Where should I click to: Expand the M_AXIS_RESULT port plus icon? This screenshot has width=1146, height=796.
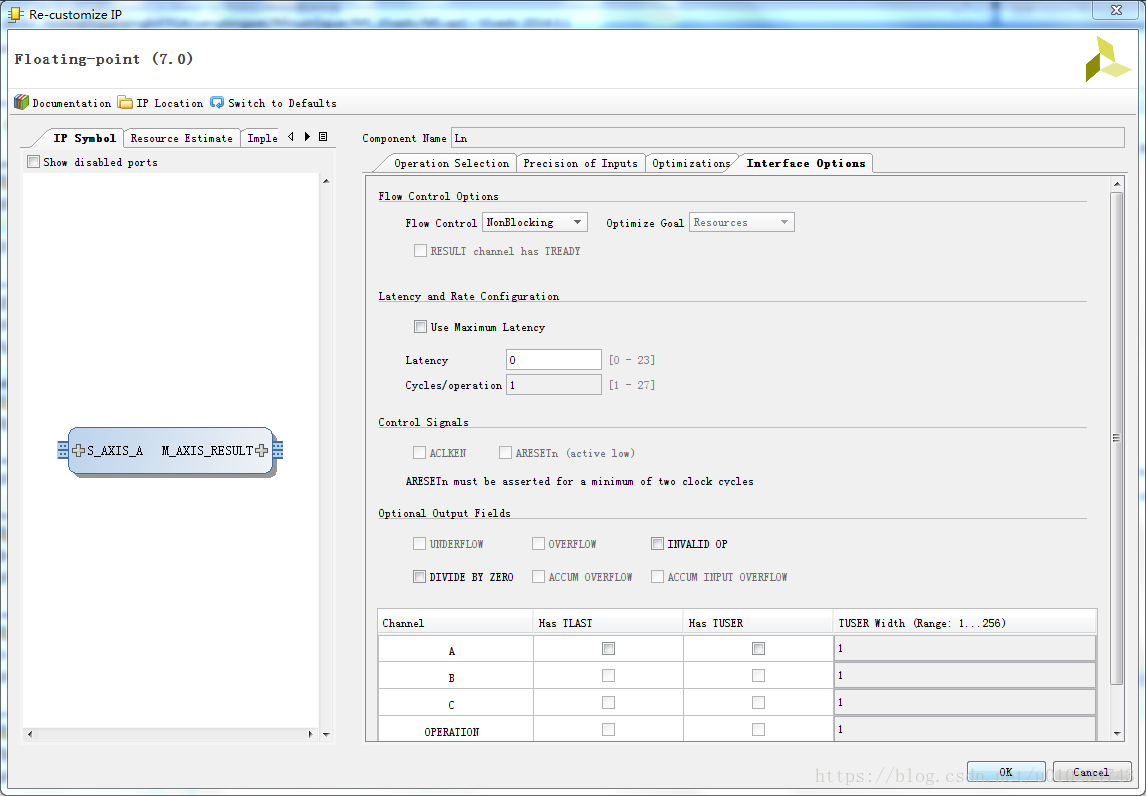pyautogui.click(x=262, y=450)
